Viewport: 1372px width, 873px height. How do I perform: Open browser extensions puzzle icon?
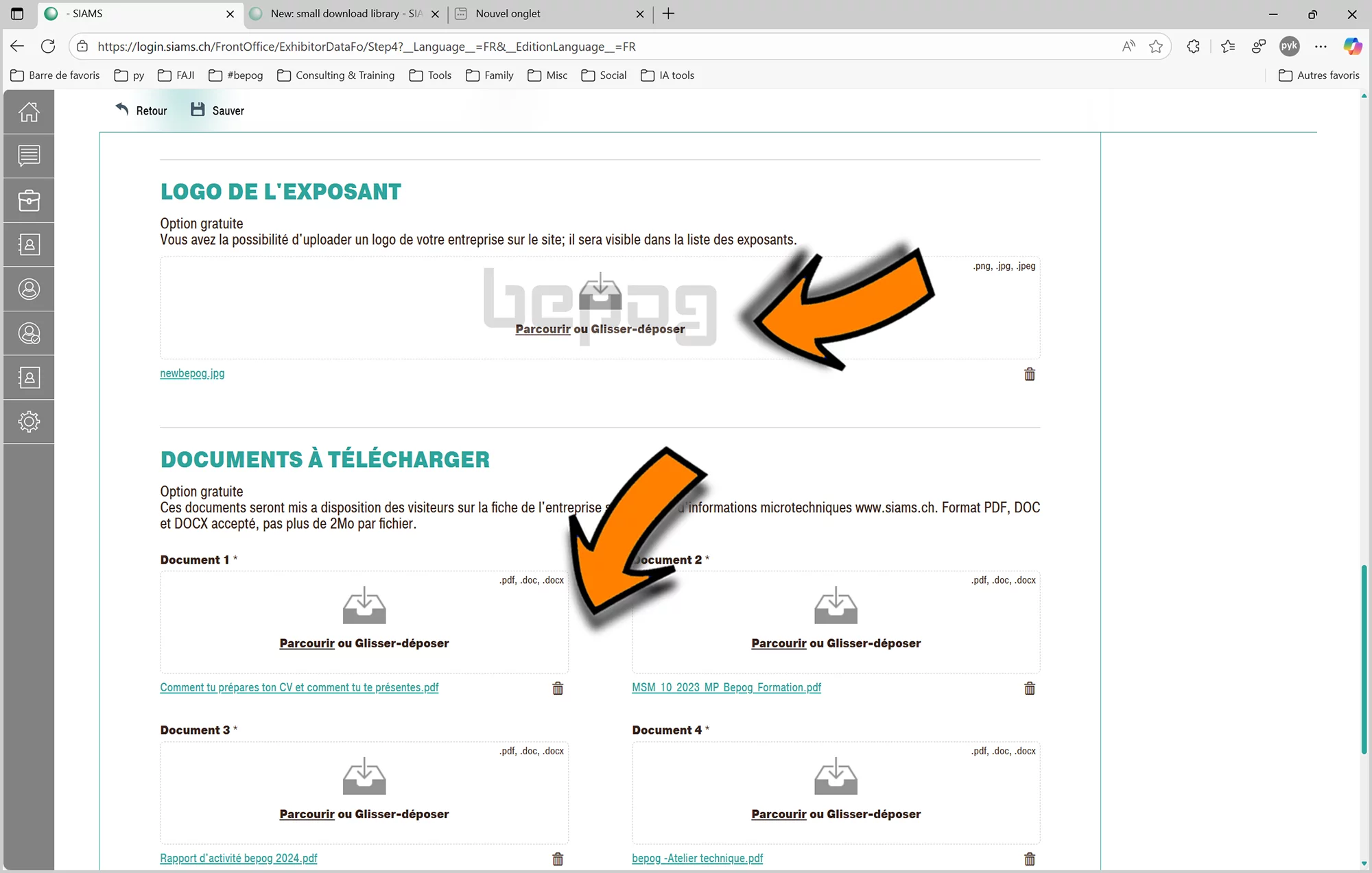coord(1193,46)
